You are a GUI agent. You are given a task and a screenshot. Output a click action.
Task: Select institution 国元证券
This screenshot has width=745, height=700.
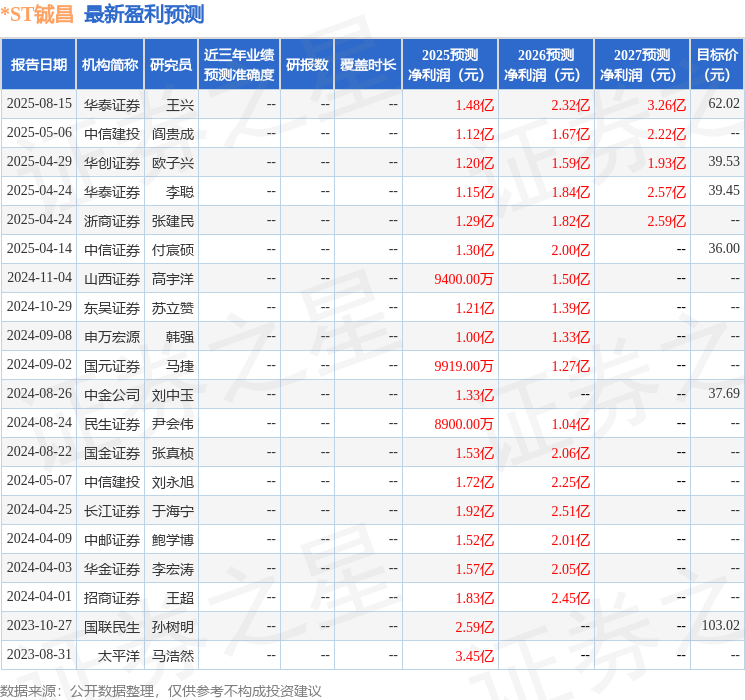click(x=112, y=366)
